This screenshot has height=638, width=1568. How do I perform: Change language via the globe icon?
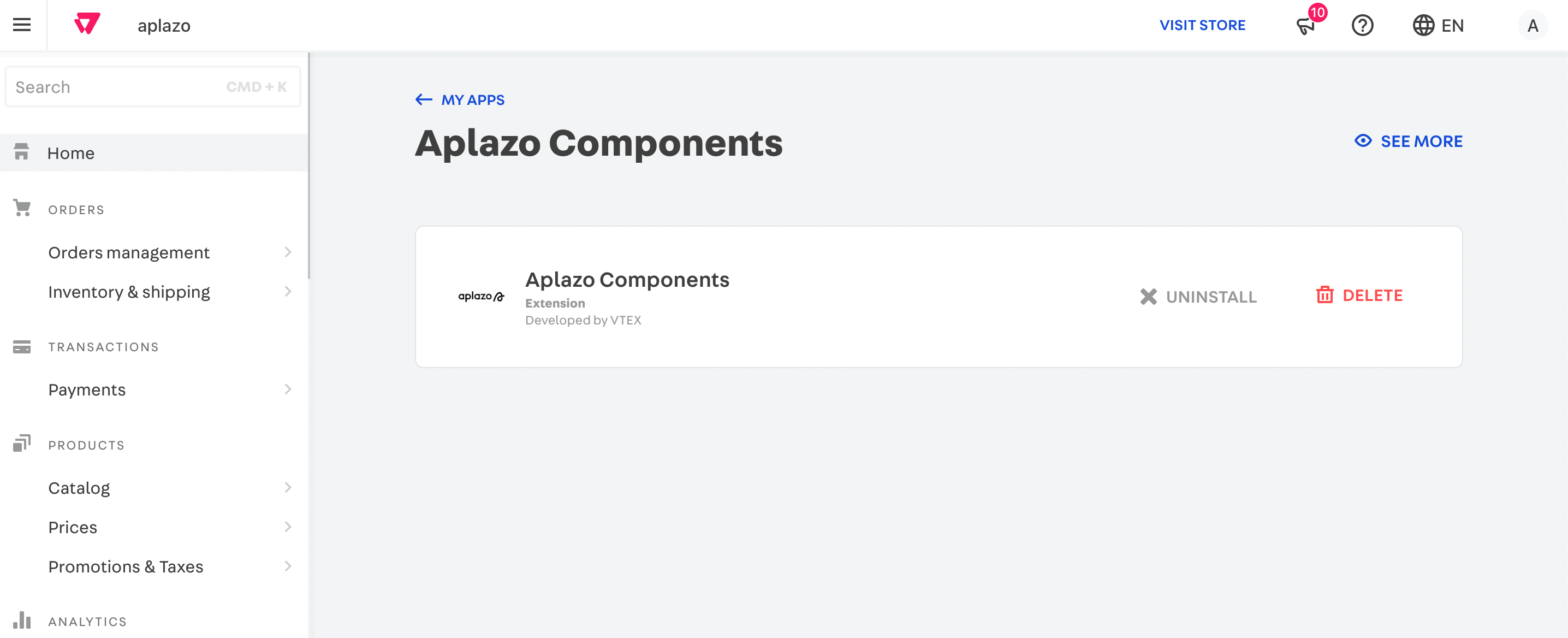click(x=1423, y=26)
